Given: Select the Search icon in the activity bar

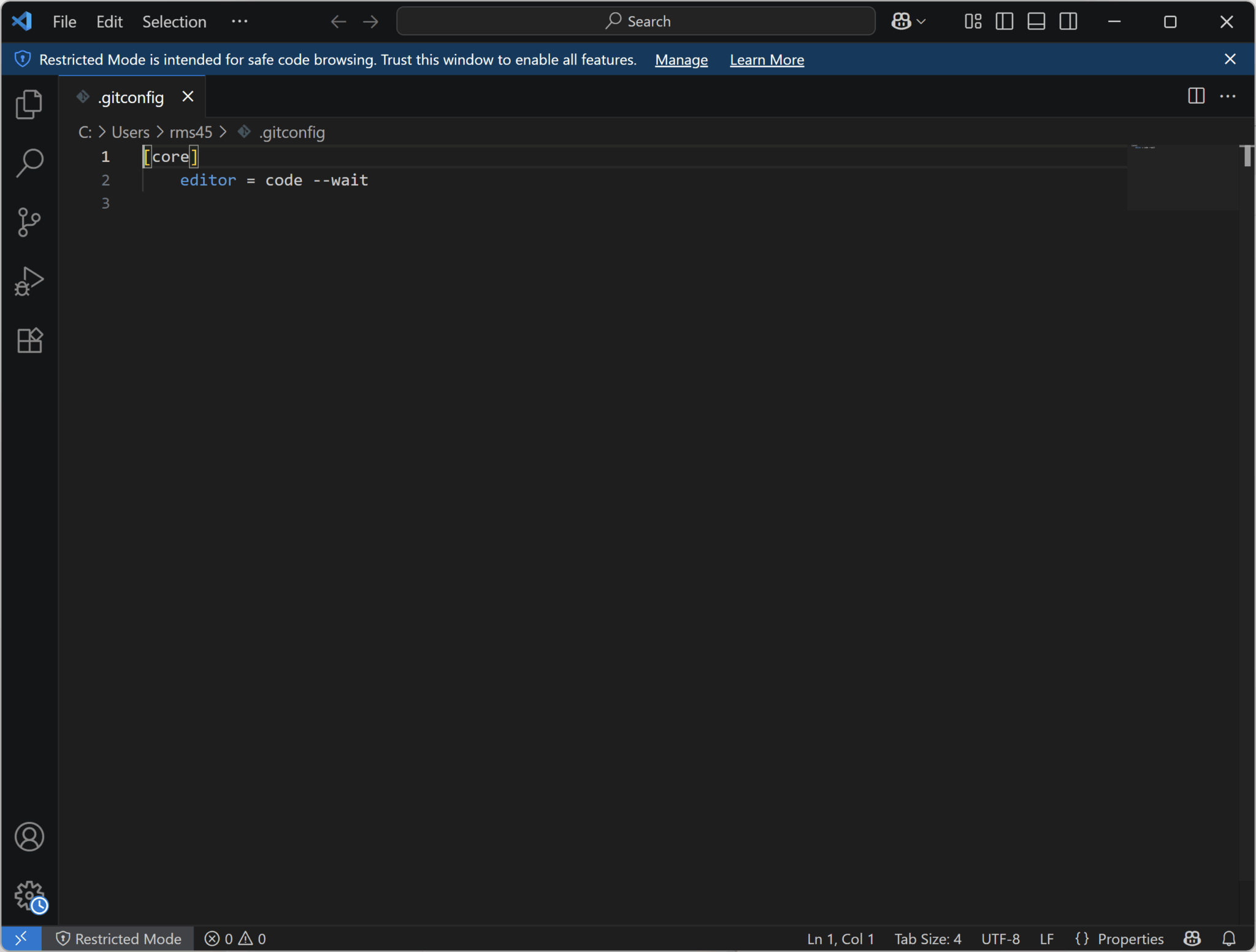Looking at the screenshot, I should [29, 161].
